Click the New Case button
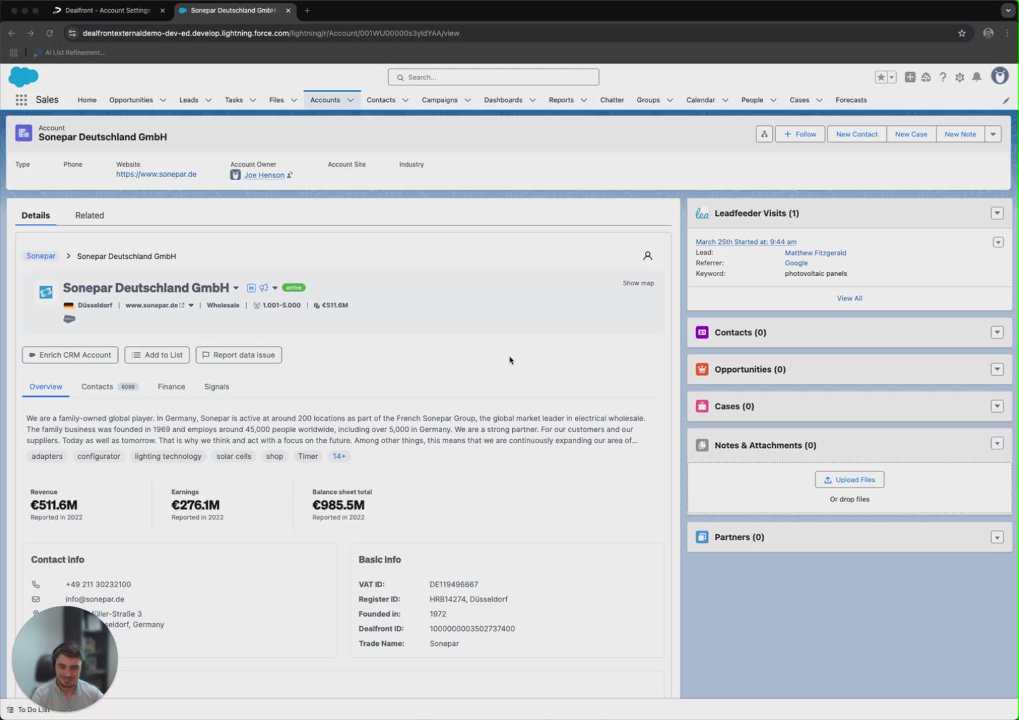This screenshot has height=720, width=1019. pyautogui.click(x=910, y=134)
